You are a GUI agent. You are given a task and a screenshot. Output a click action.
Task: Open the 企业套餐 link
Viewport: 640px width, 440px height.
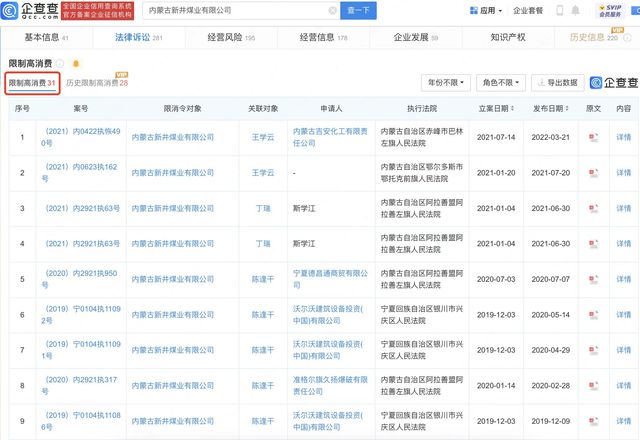[x=528, y=11]
